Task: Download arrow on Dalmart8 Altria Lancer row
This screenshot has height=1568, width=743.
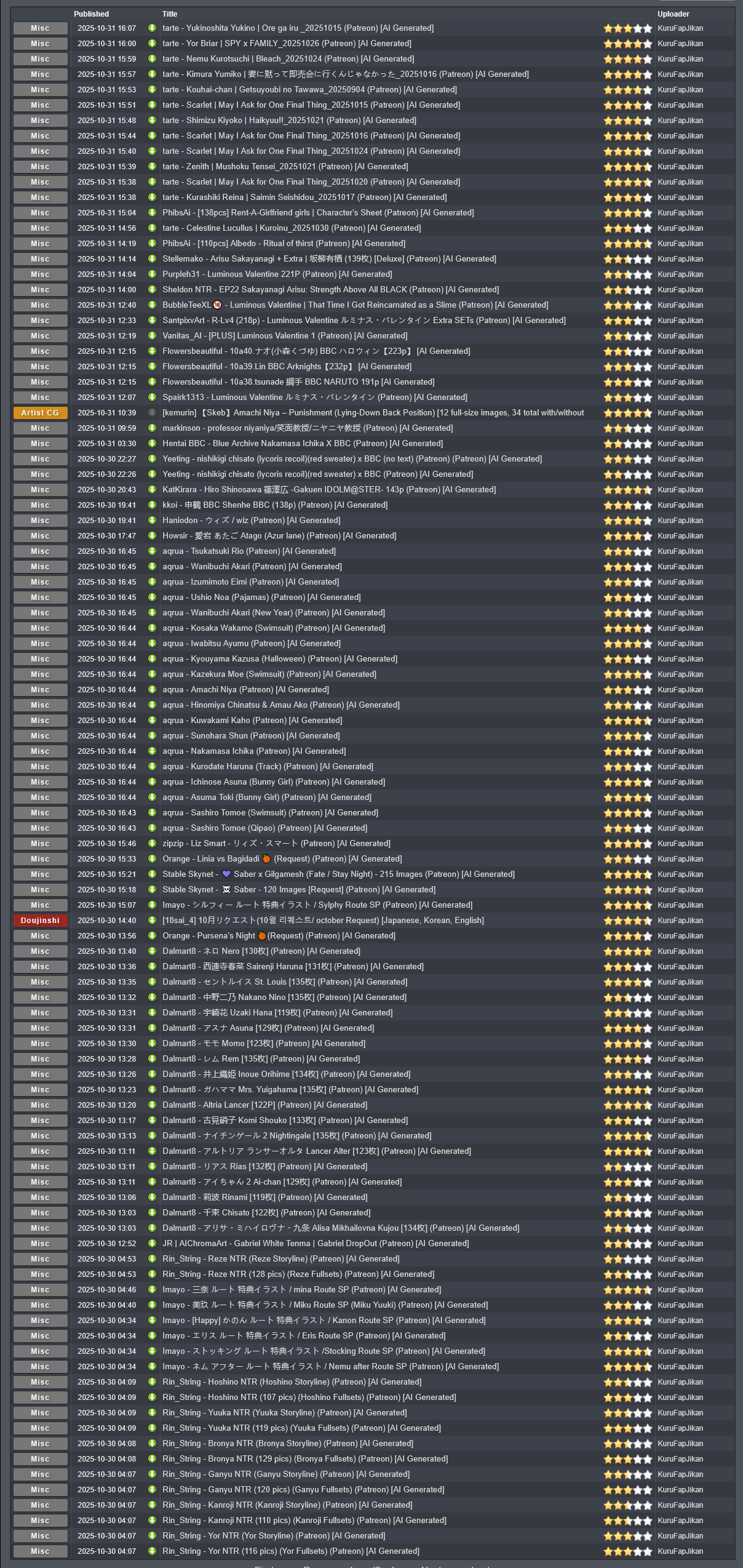Action: [x=152, y=1105]
